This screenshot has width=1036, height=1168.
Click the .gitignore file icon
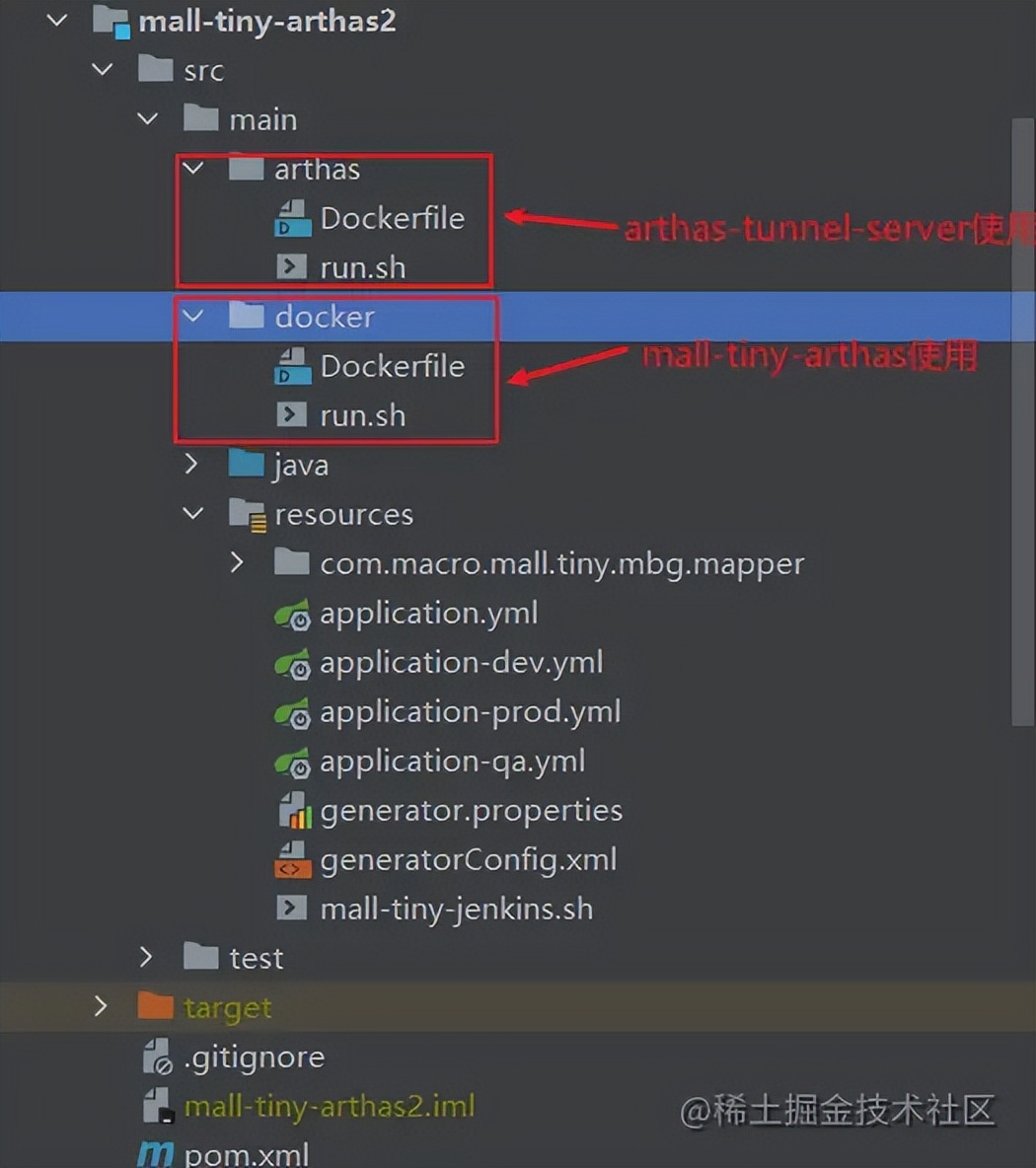click(157, 1057)
